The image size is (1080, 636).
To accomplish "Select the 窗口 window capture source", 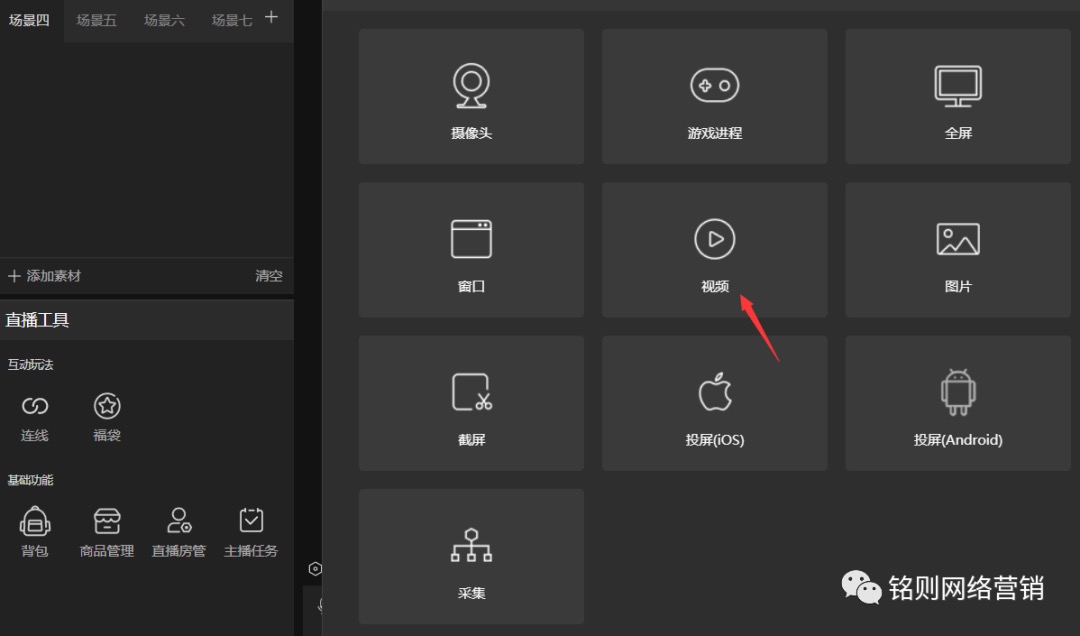I will 471,249.
